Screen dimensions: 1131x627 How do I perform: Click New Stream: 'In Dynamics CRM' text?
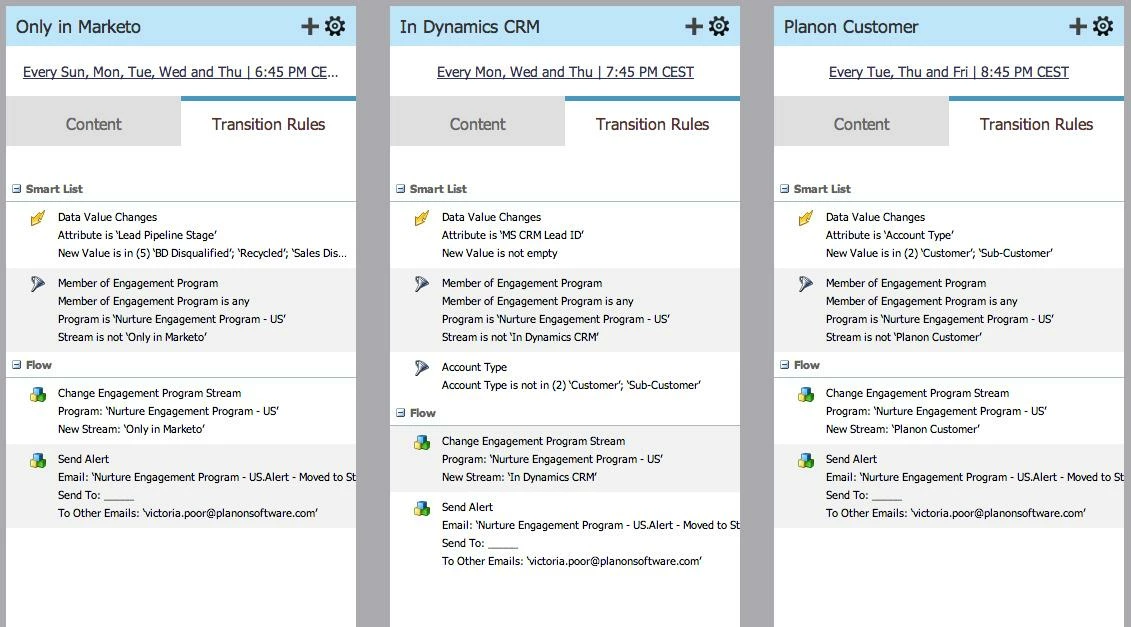[519, 477]
